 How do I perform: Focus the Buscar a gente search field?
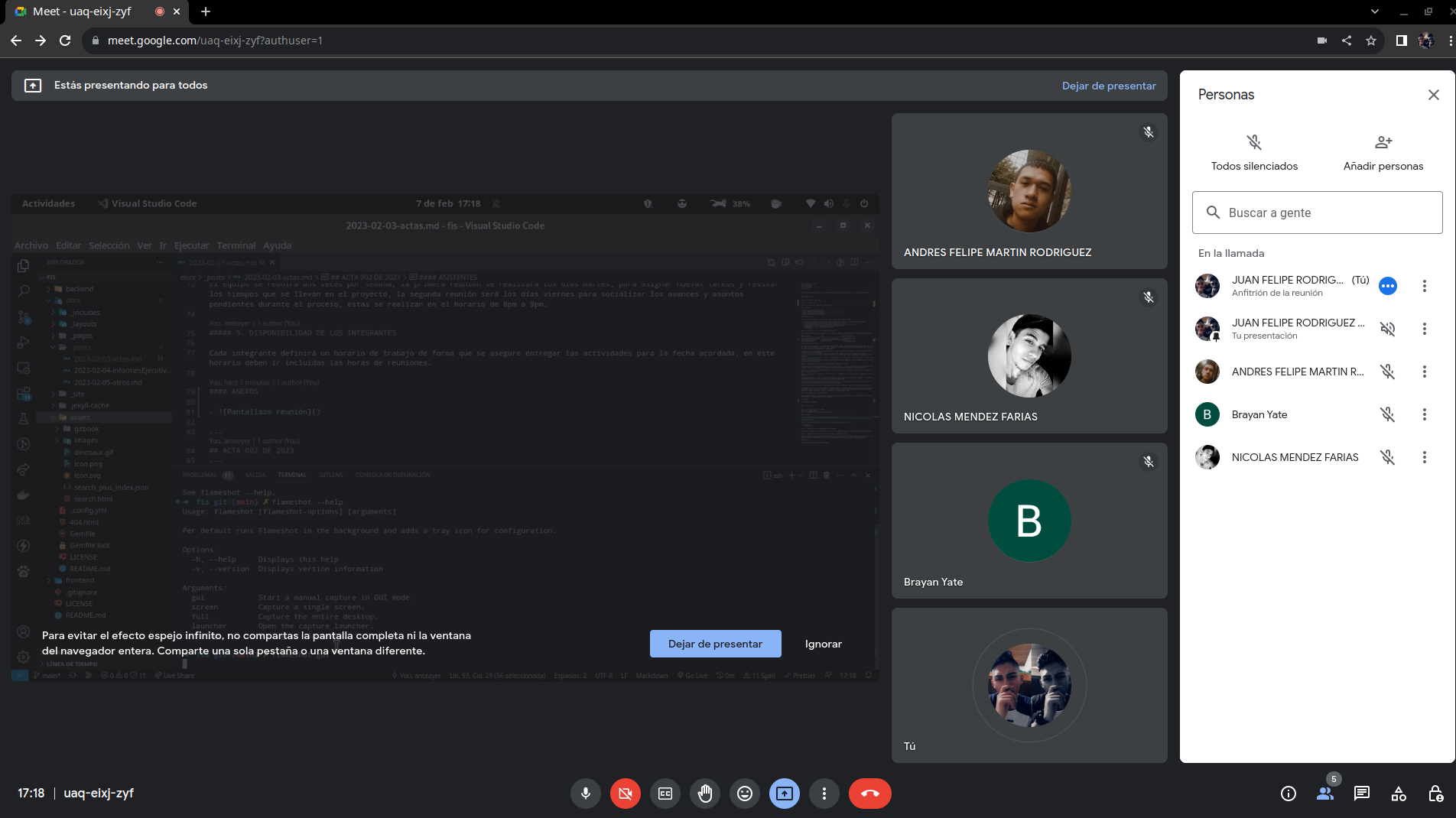tap(1318, 213)
